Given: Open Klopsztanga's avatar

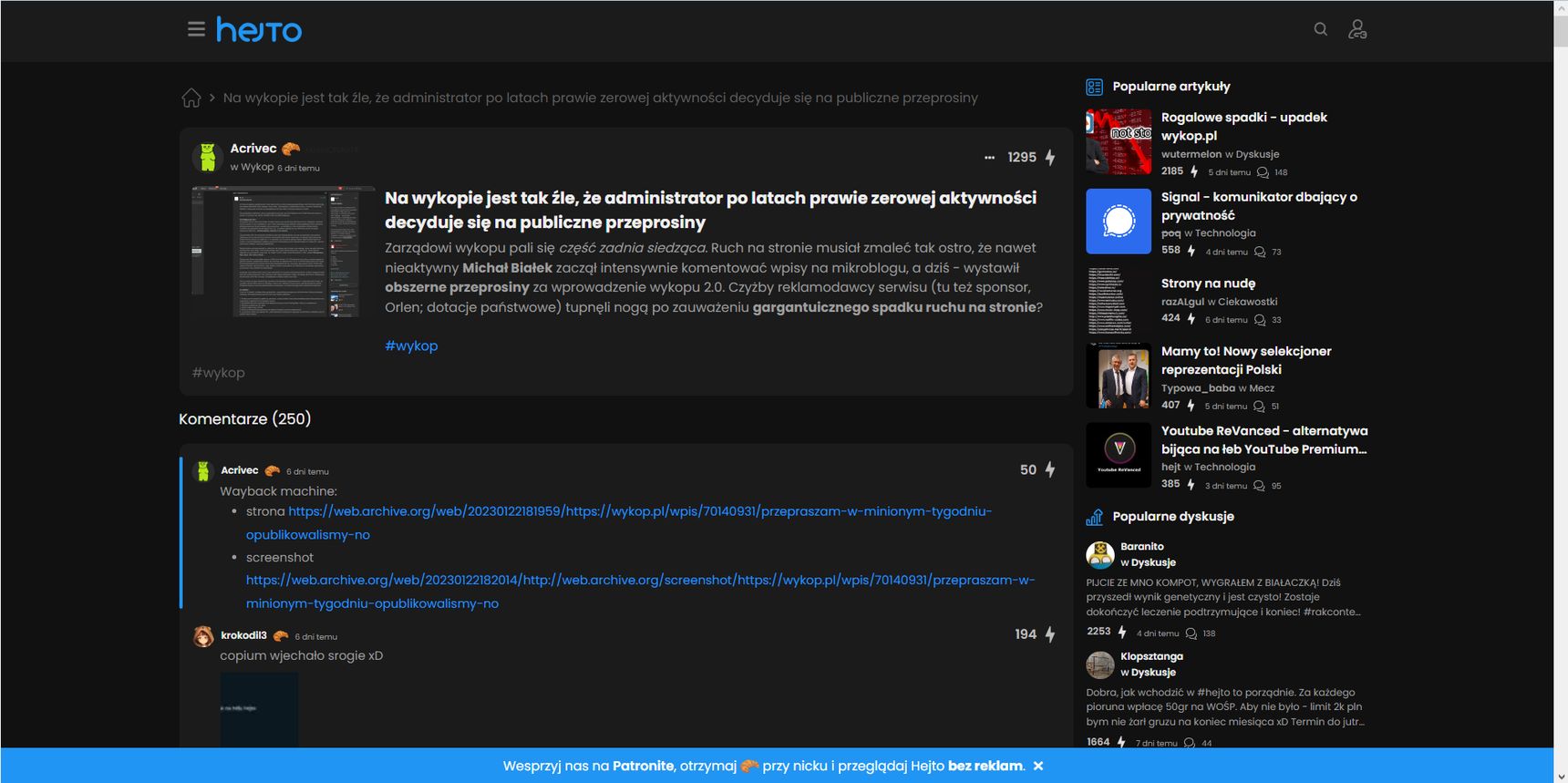Looking at the screenshot, I should click(x=1100, y=665).
